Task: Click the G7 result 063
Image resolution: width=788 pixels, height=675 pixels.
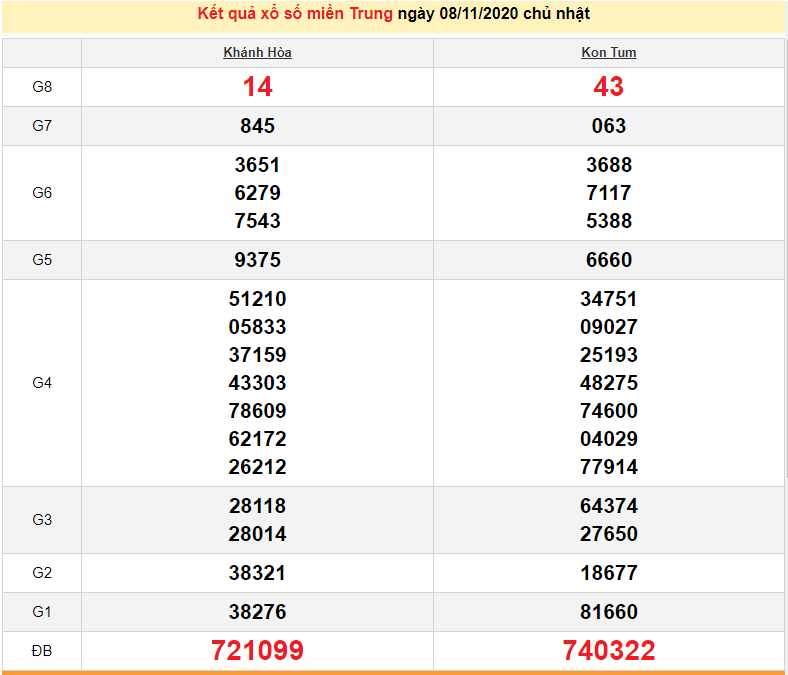Action: [x=608, y=126]
